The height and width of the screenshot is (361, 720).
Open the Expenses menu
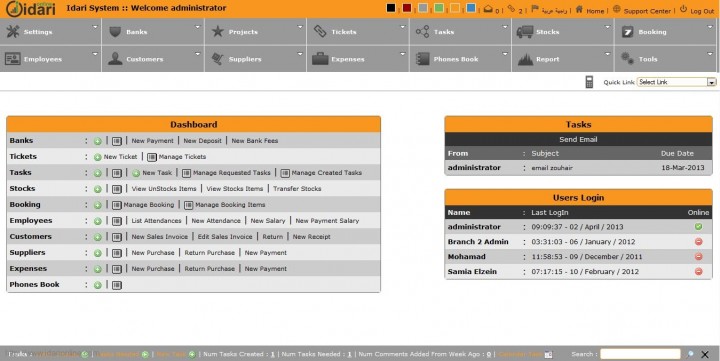(358, 59)
